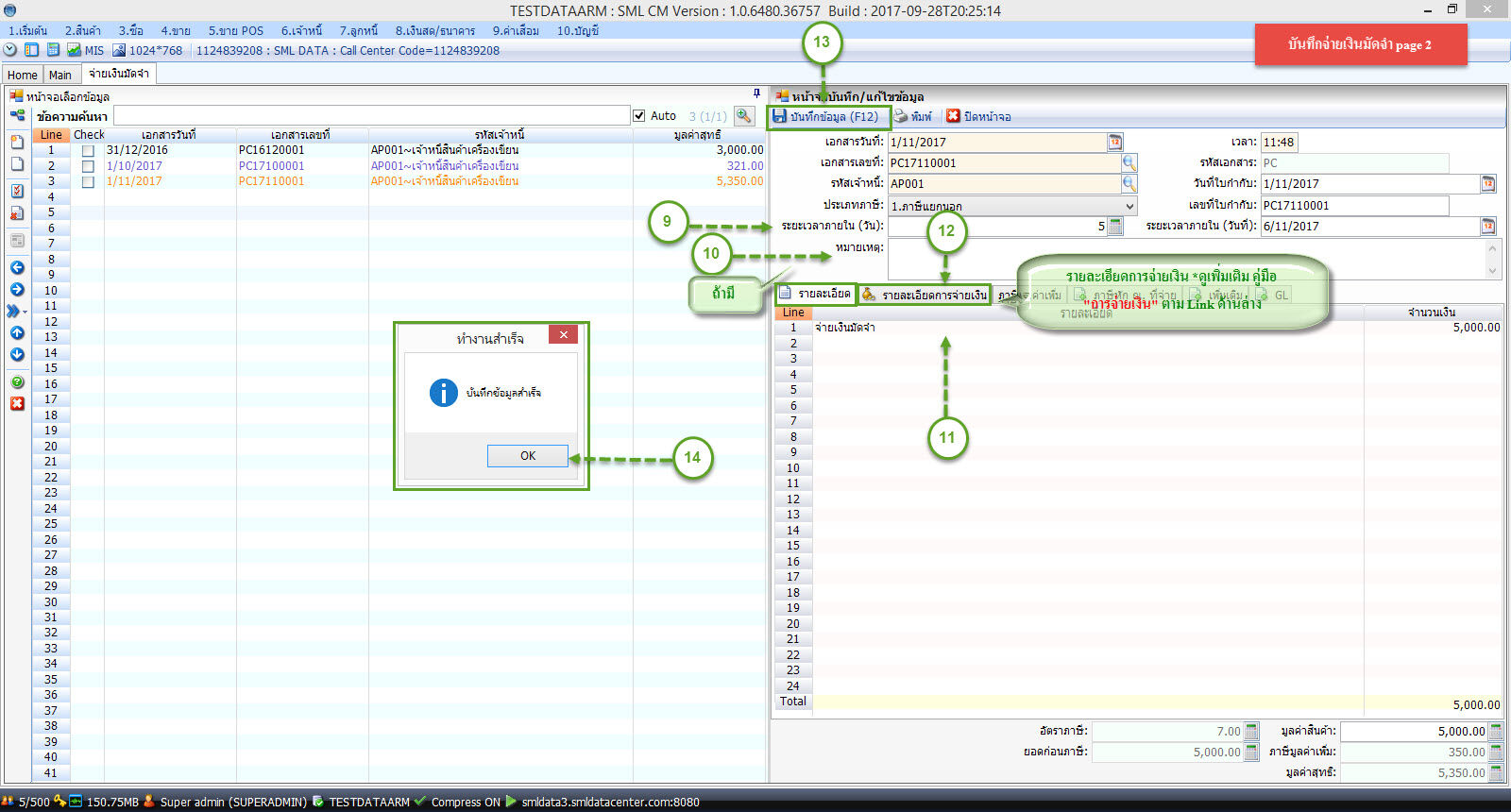1511x812 pixels.
Task: Click calculator icon beside tax rate 7.00
Action: coord(1251,731)
